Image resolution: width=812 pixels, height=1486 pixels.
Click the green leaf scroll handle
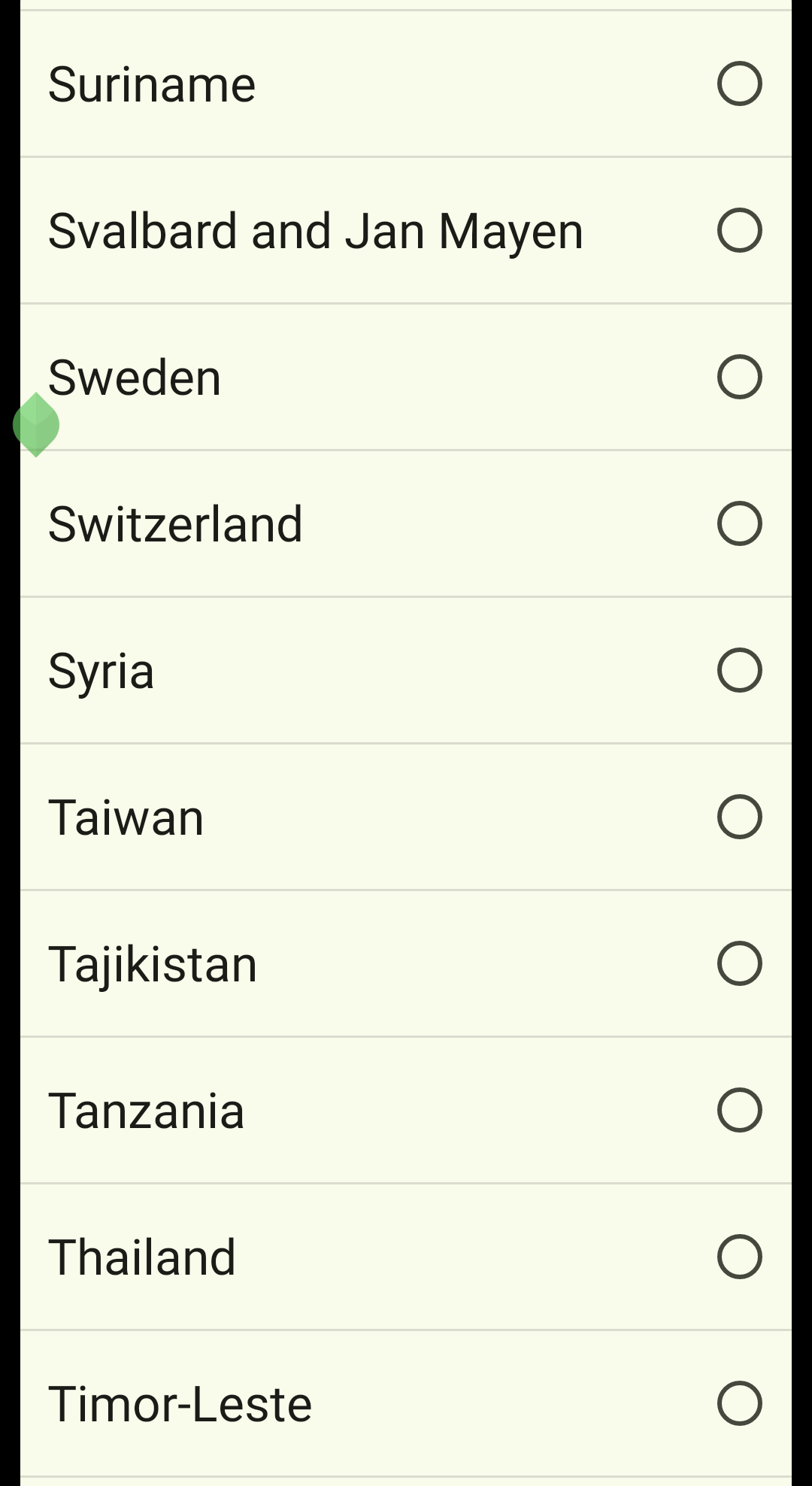(x=36, y=425)
